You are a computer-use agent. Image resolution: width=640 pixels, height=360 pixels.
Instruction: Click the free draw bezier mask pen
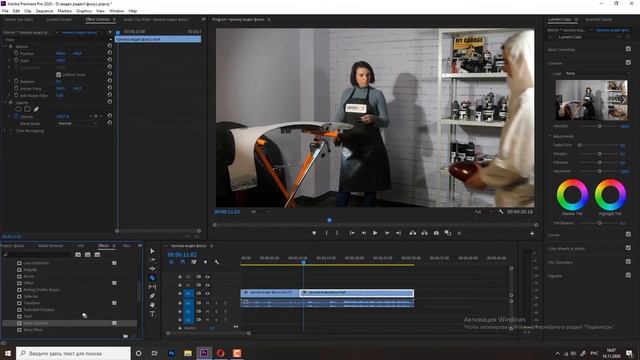pos(36,109)
